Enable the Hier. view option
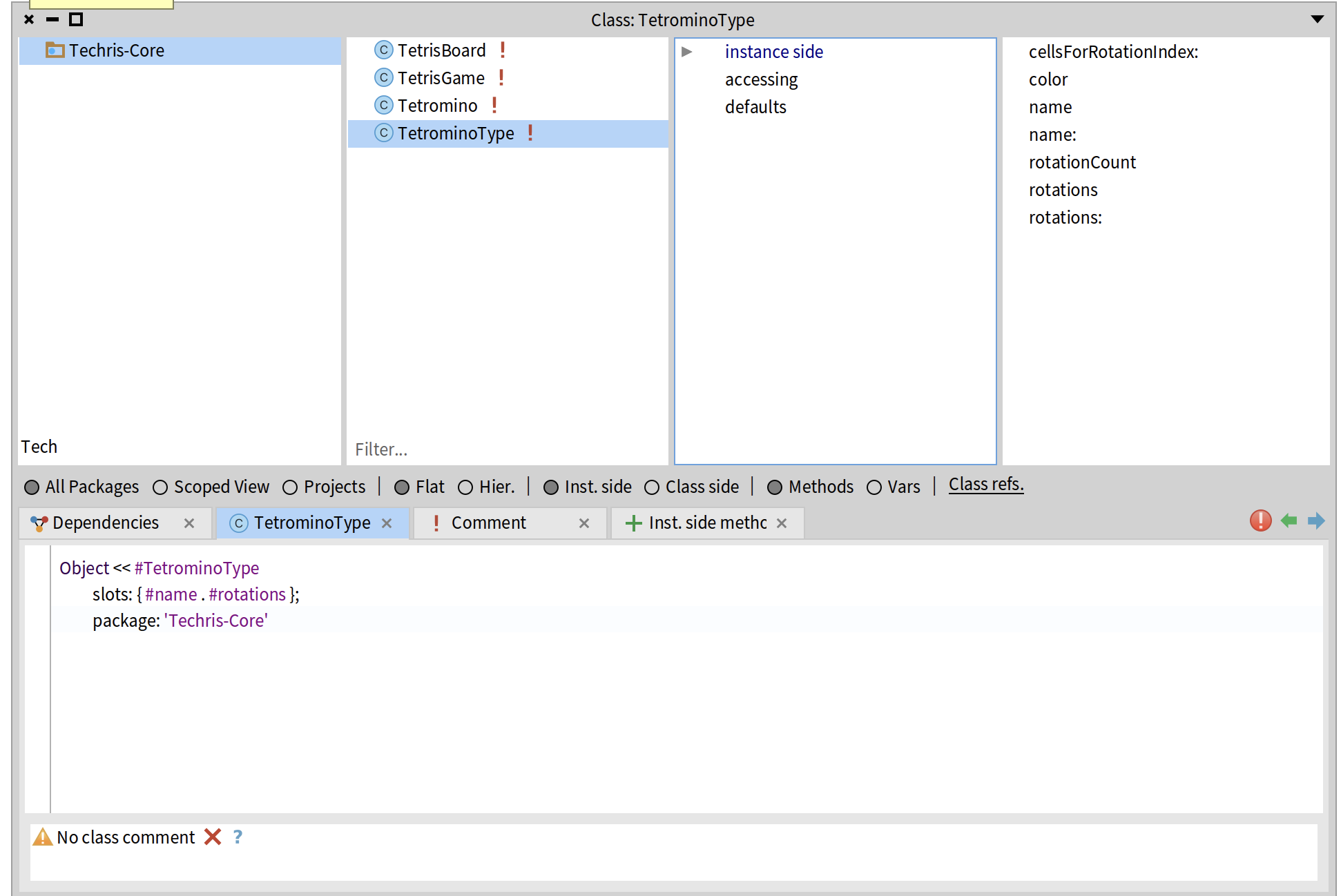This screenshot has height=896, width=1341. click(x=466, y=487)
